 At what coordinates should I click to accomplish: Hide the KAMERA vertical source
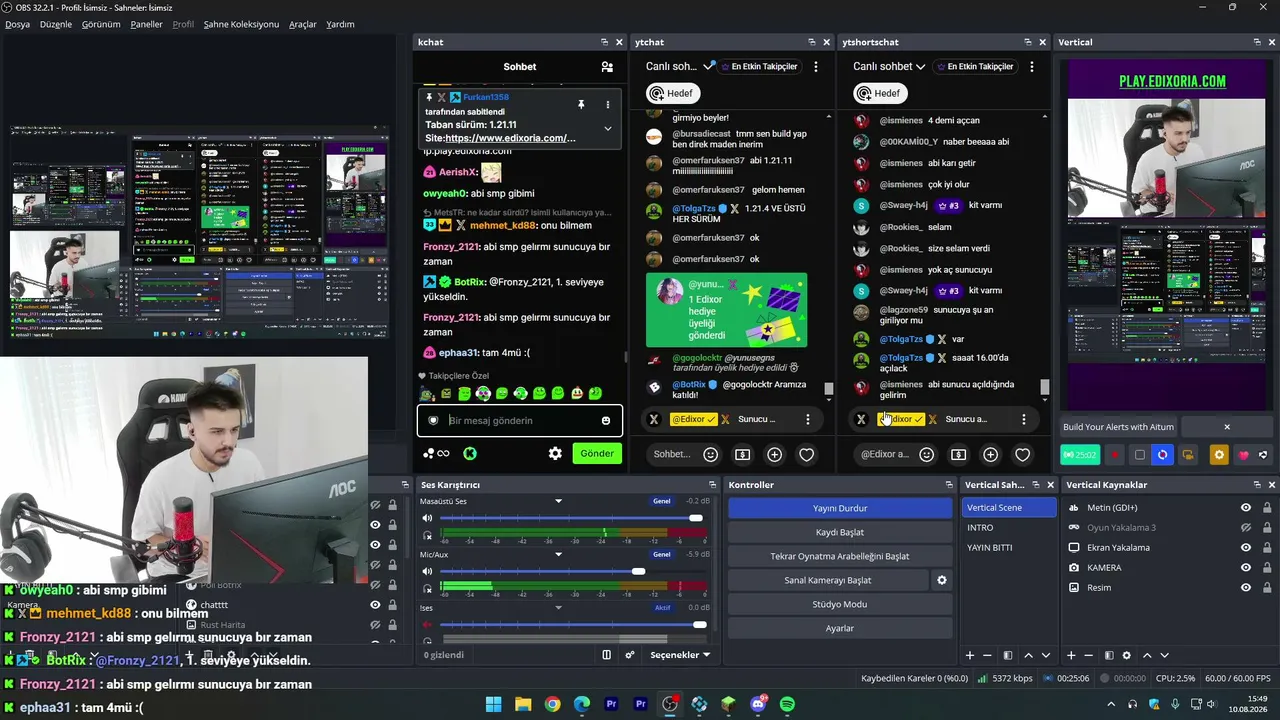coord(1246,568)
